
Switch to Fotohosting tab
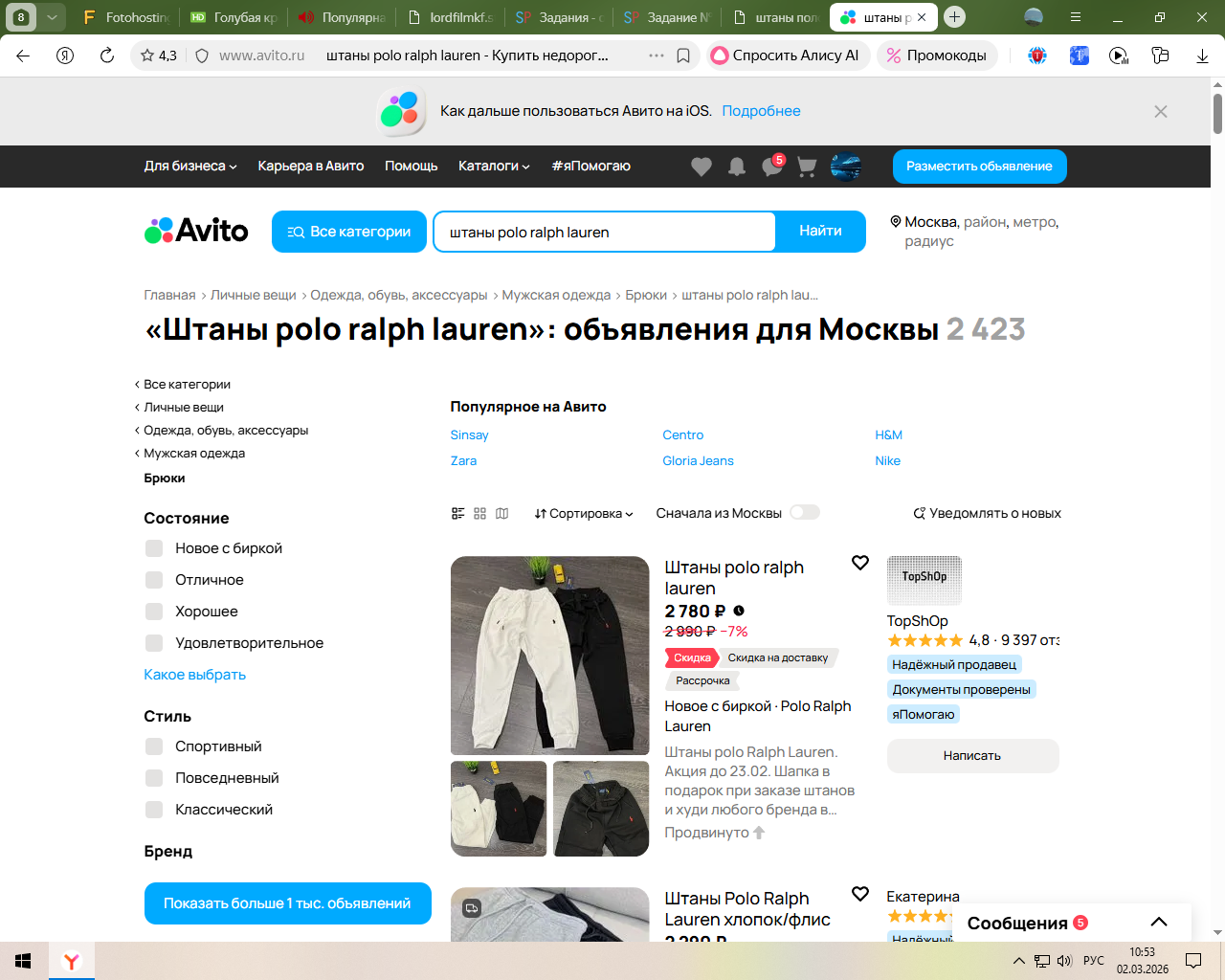[125, 17]
